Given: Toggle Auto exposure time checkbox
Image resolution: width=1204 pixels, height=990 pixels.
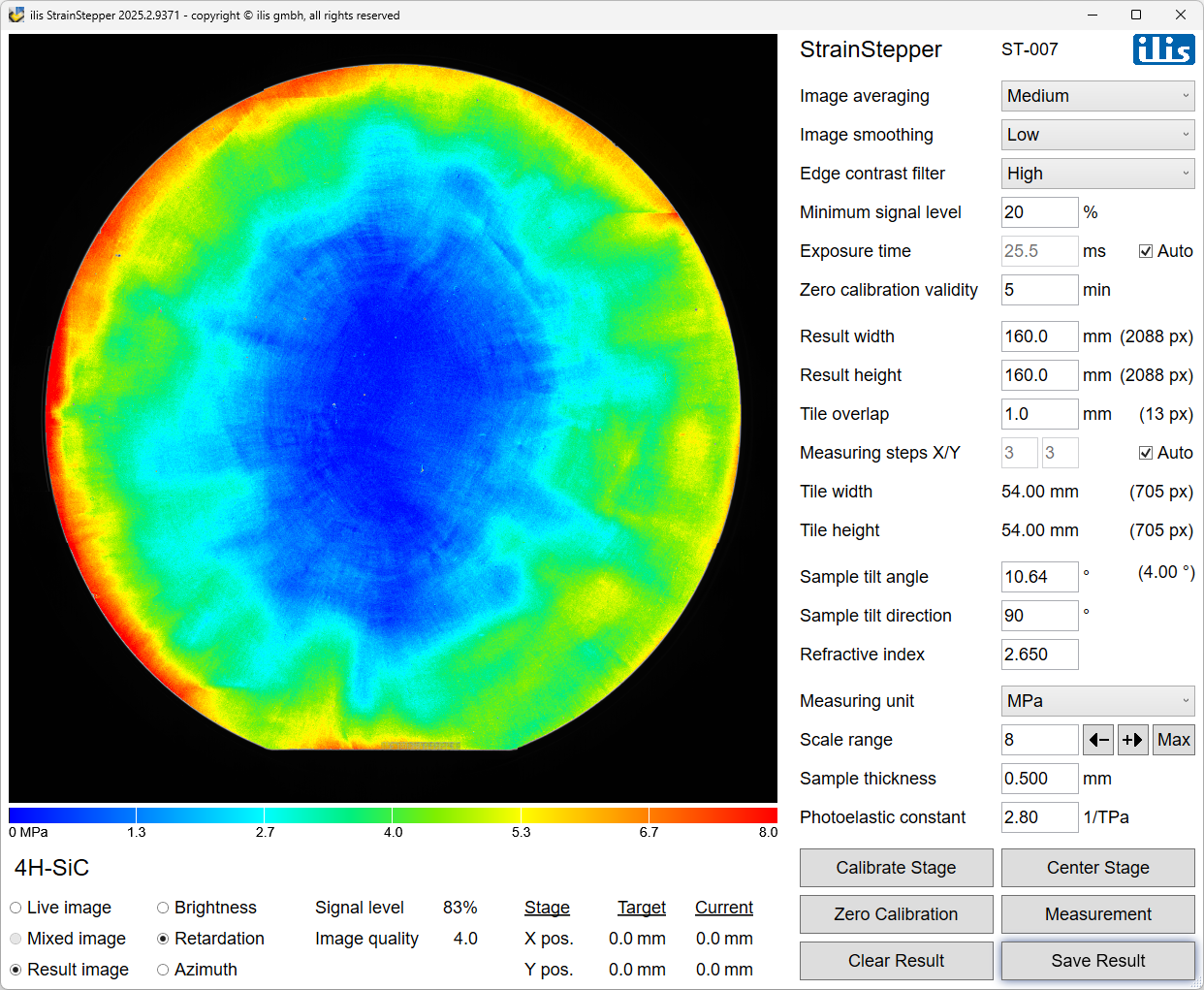Looking at the screenshot, I should coord(1146,251).
